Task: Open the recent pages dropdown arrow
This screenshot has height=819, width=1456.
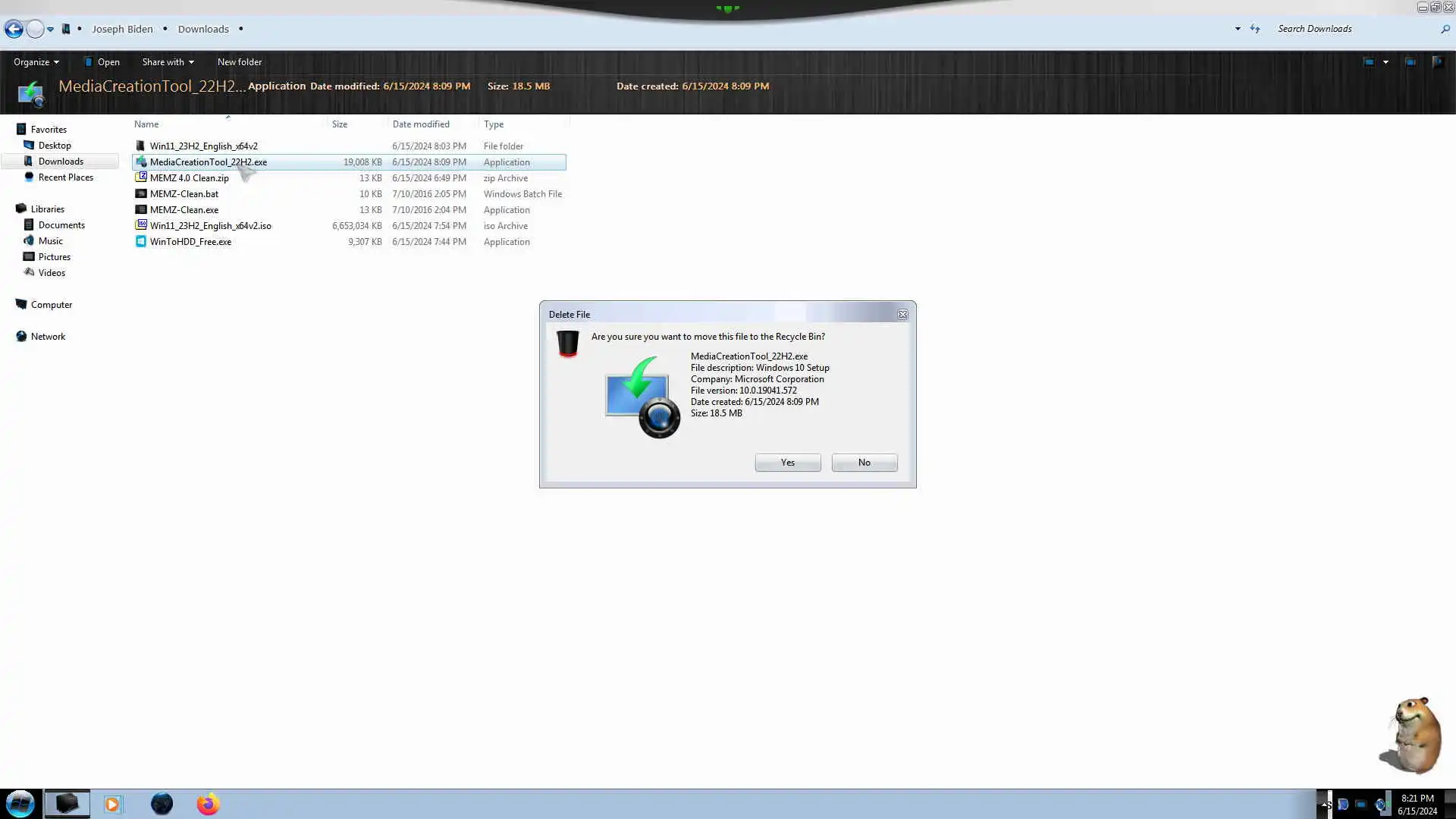Action: (50, 29)
